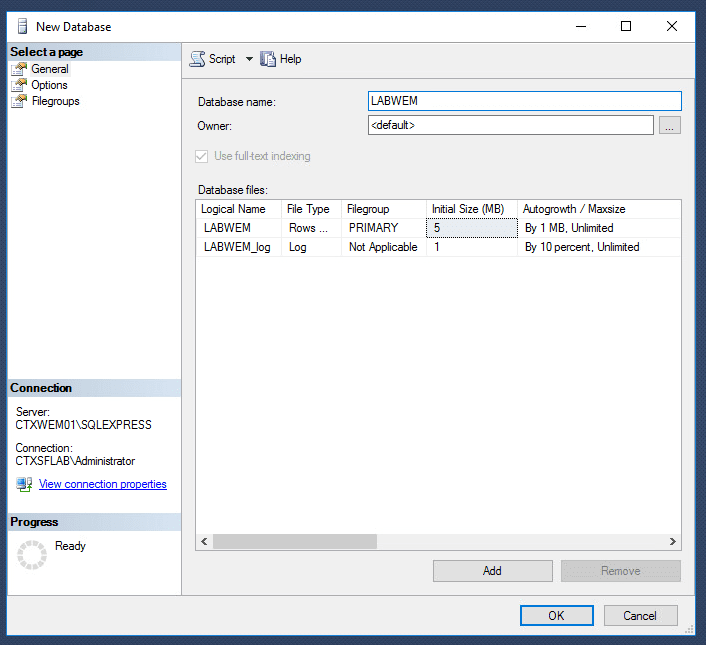
Task: Click the horizontal scrollbar left arrow
Action: [x=204, y=541]
